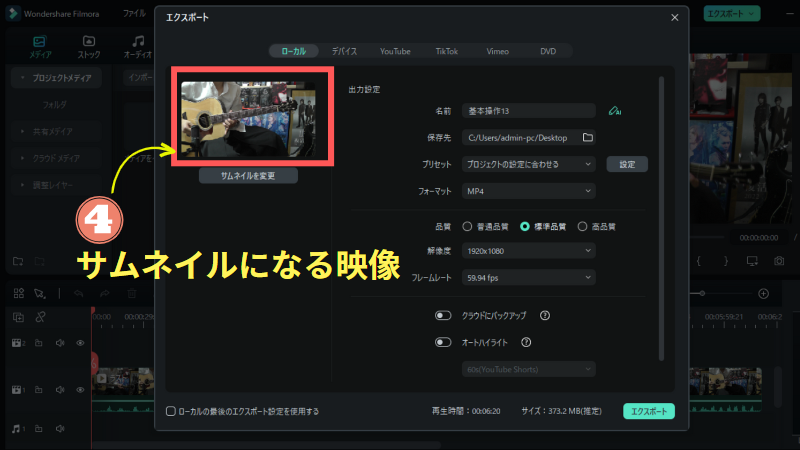The height and width of the screenshot is (450, 800).
Task: Open the 60s YouTube Shorts dropdown
Action: (x=529, y=369)
